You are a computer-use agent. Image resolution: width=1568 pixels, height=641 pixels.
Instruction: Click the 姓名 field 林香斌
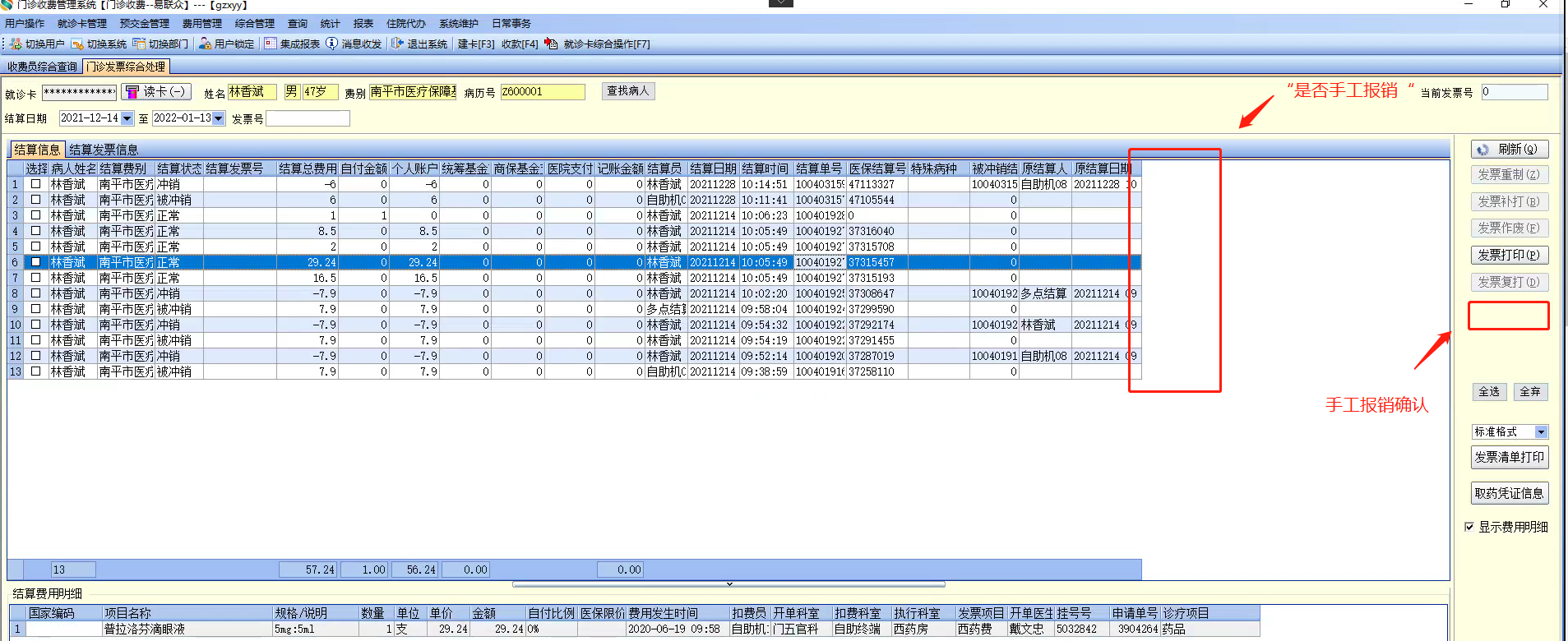[x=252, y=92]
